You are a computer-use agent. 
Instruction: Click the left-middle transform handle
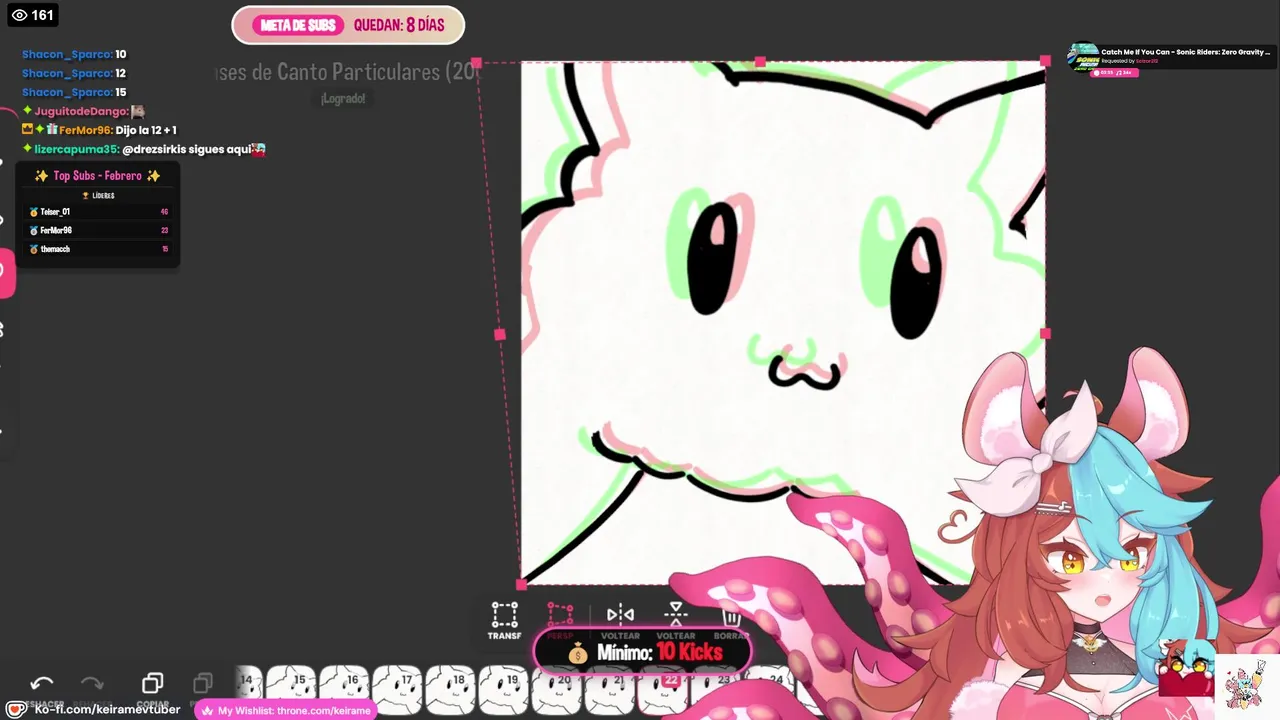pos(500,335)
